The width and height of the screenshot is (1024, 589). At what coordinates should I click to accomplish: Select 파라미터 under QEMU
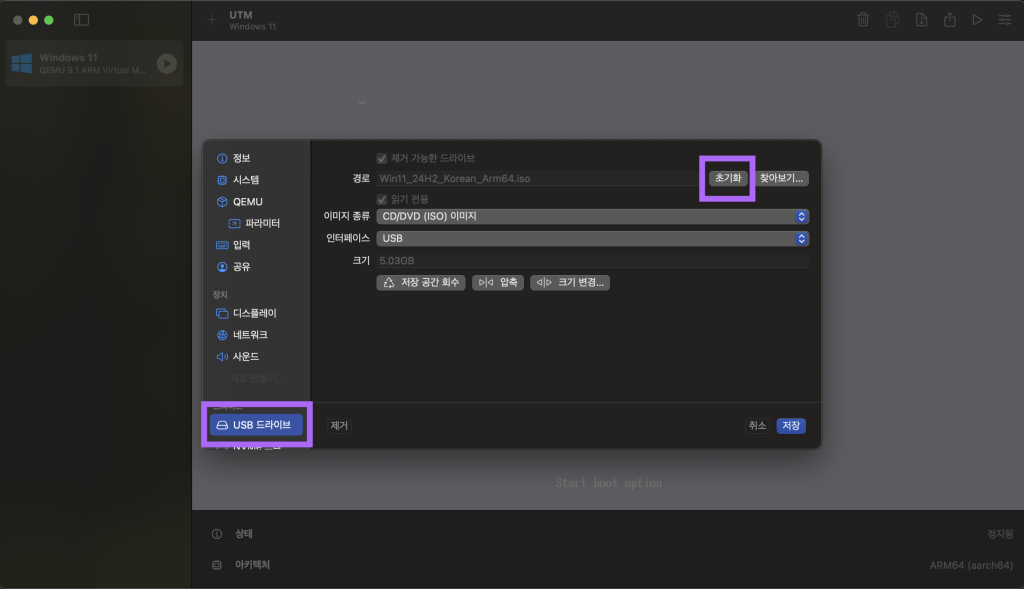[x=254, y=223]
